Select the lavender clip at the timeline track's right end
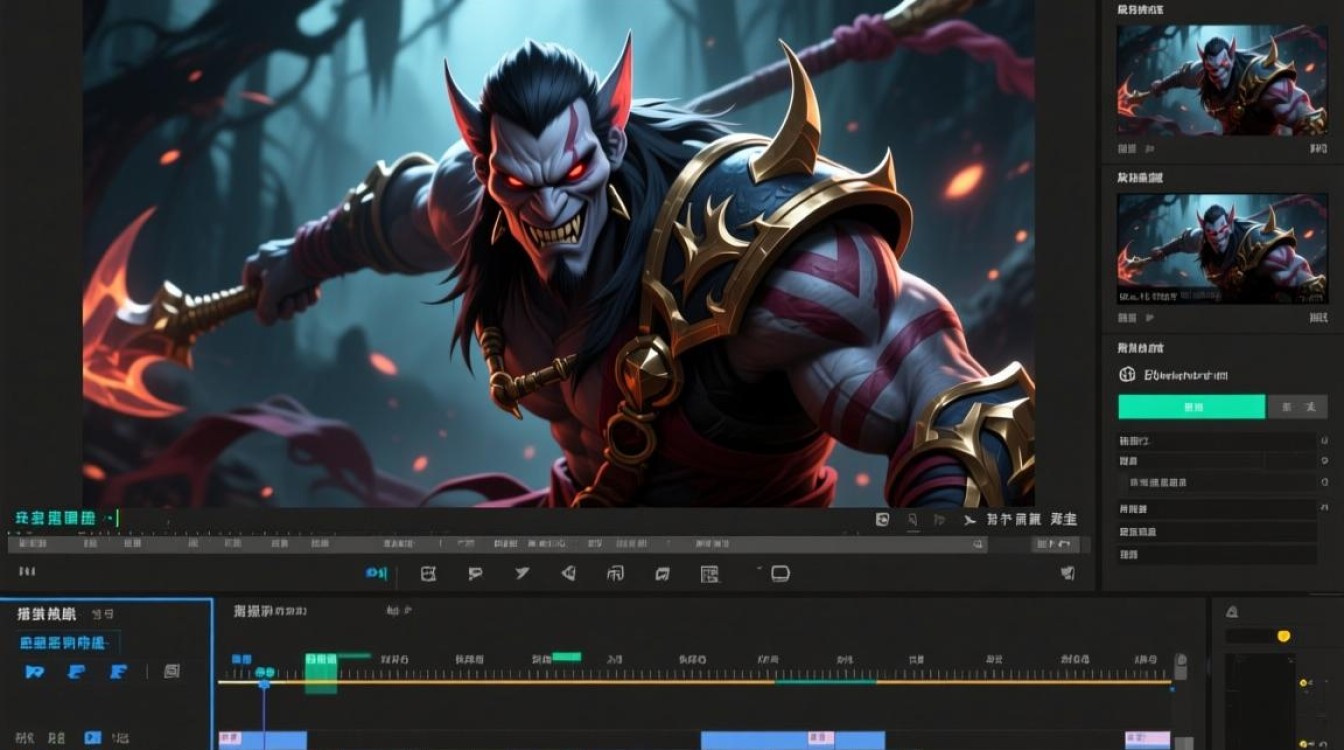Image resolution: width=1344 pixels, height=750 pixels. click(x=1147, y=740)
